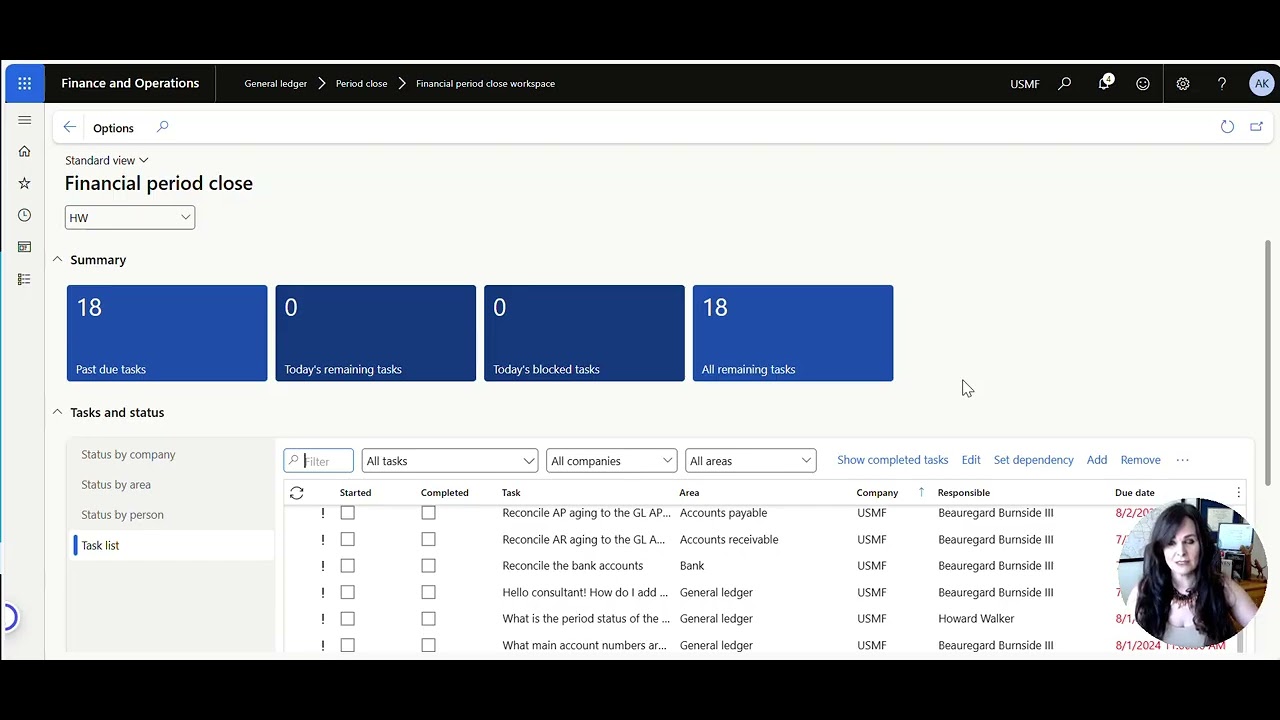Collapse the Tasks and status section
This screenshot has width=1280, height=720.
click(x=57, y=412)
